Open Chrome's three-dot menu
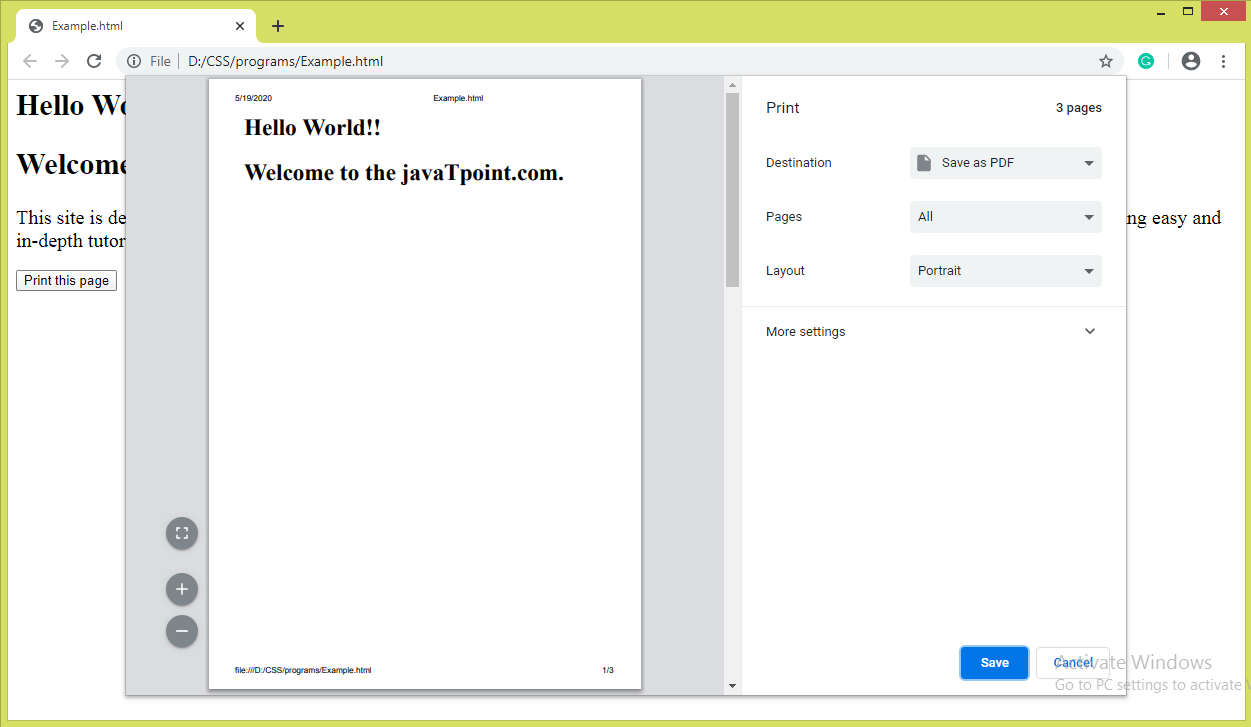 pyautogui.click(x=1223, y=61)
